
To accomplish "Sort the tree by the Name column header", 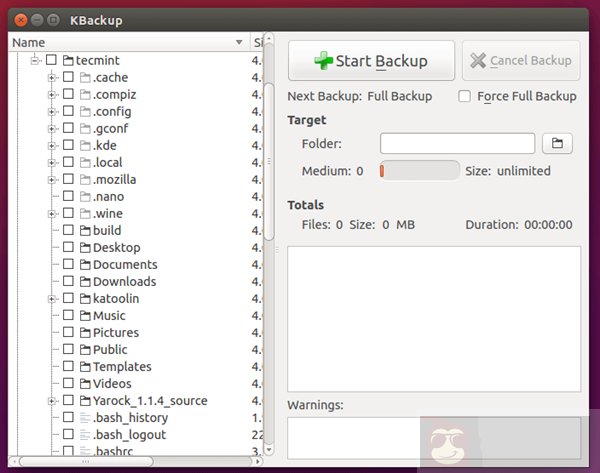I will (120, 42).
